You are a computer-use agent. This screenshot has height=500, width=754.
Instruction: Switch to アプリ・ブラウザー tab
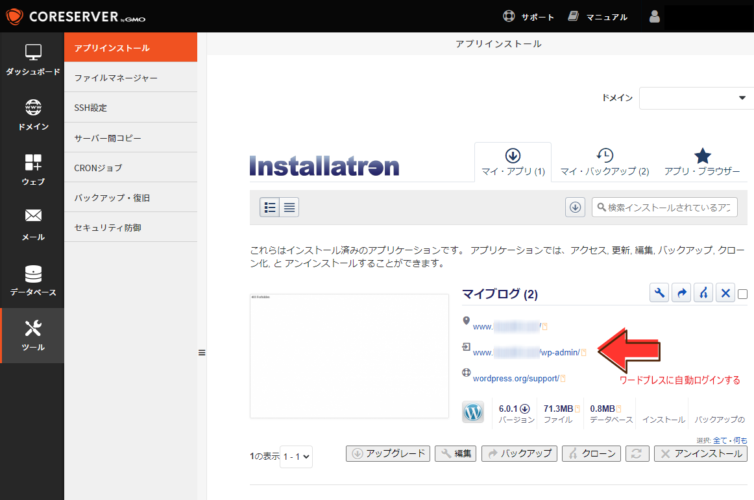(x=702, y=162)
